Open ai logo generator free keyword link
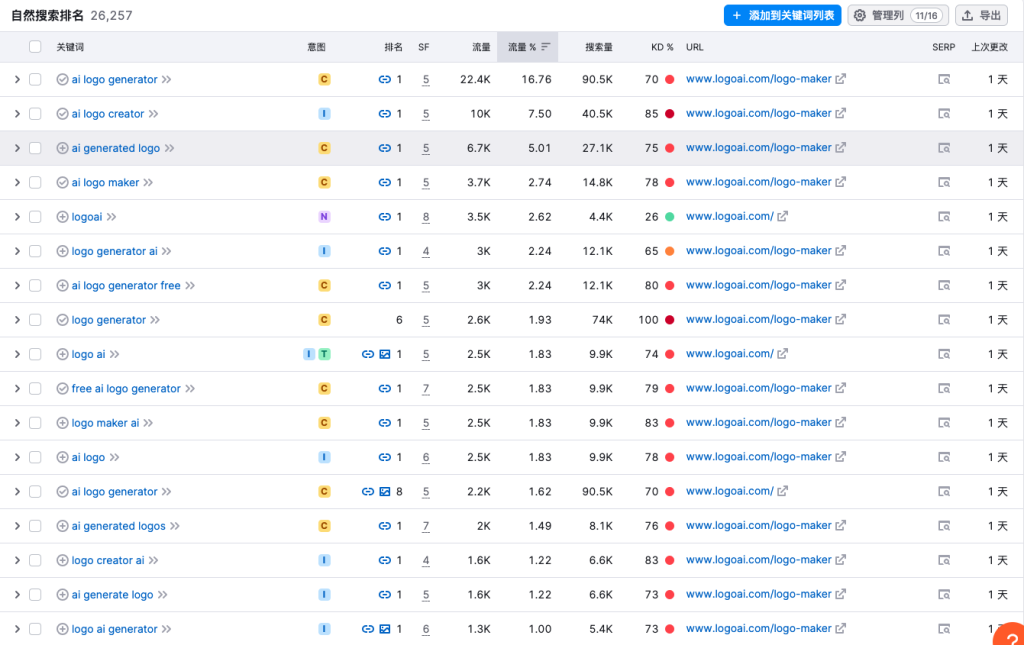This screenshot has height=645, width=1024. pyautogui.click(x=126, y=285)
